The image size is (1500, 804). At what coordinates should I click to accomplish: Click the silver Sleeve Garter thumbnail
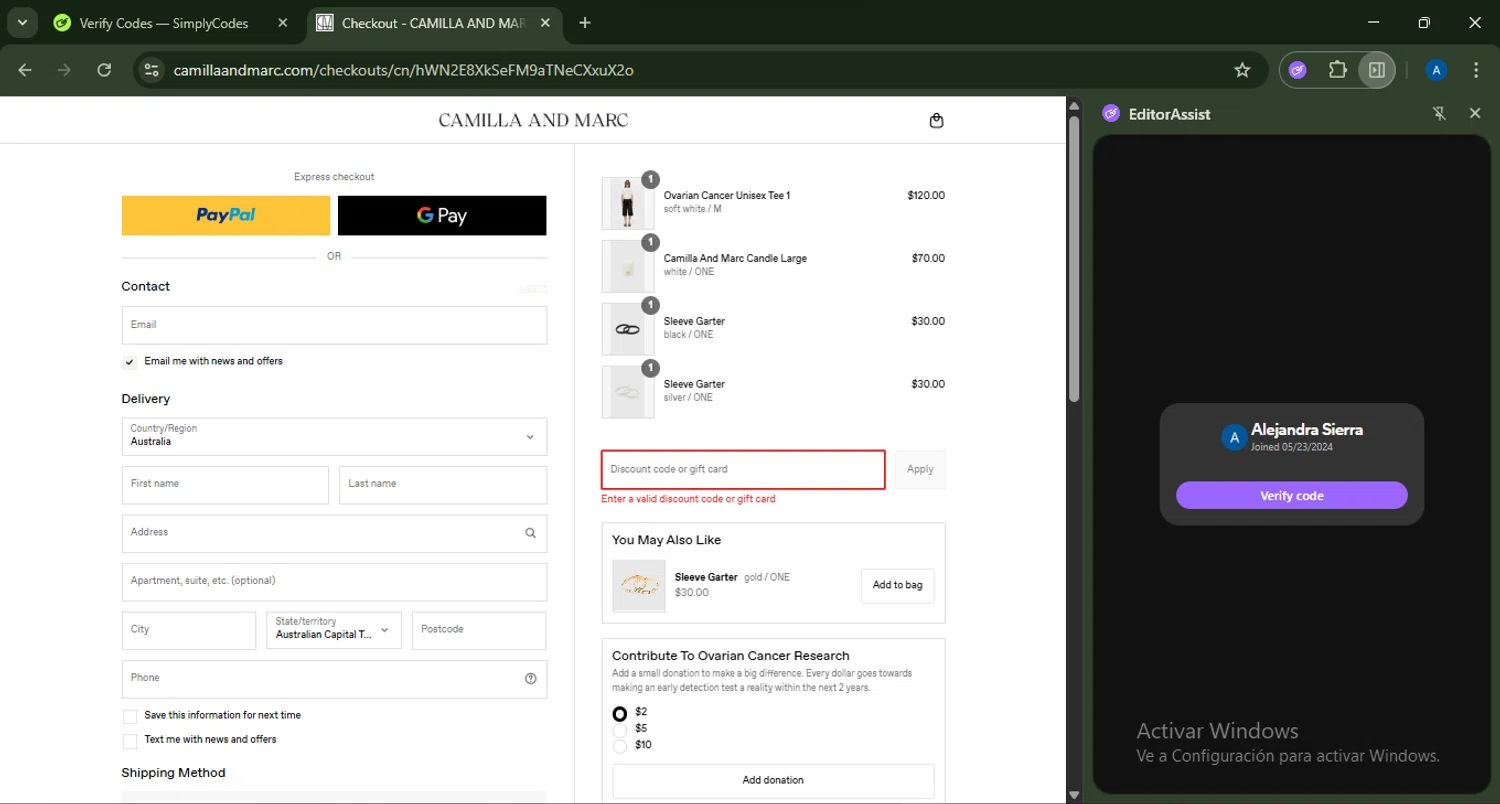pos(628,392)
